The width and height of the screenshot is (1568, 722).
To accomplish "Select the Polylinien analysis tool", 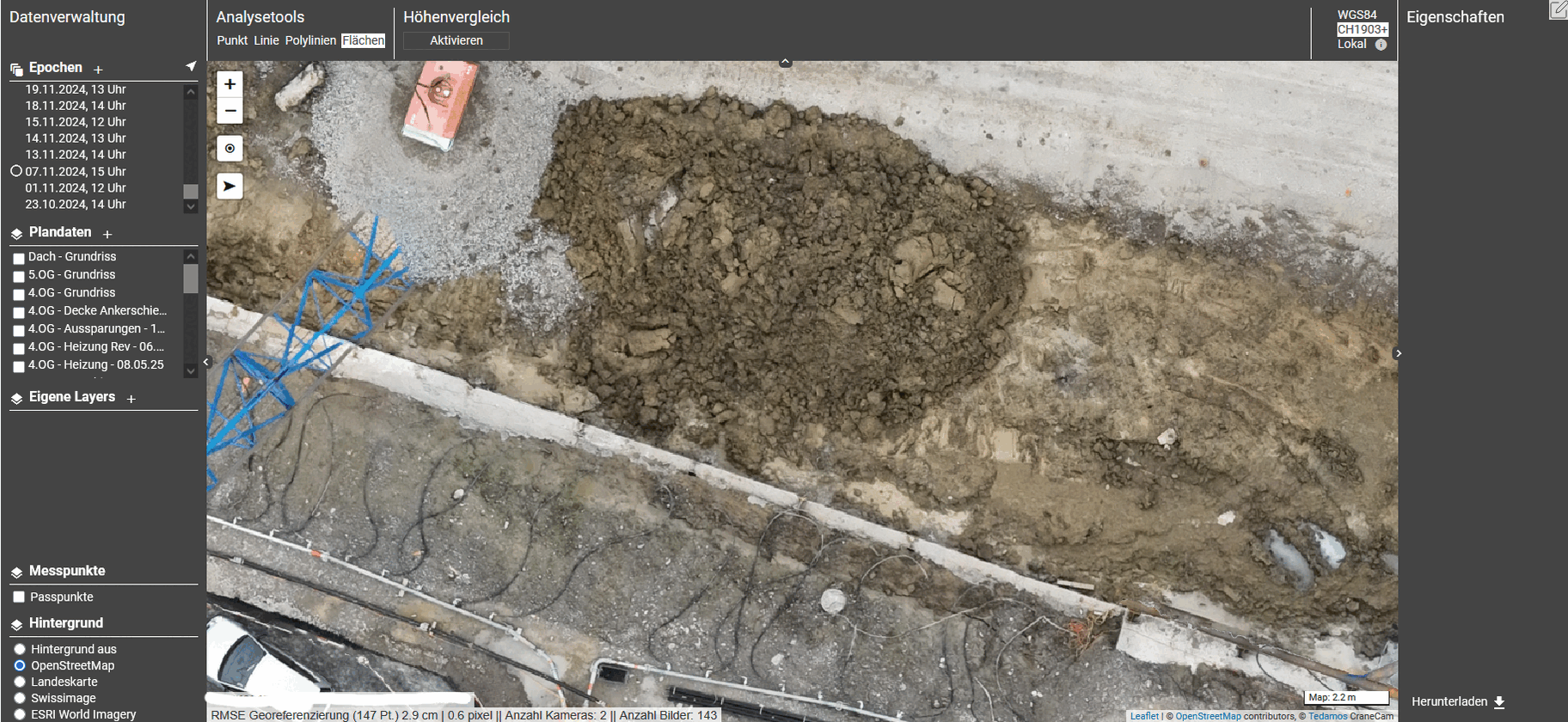I will (310, 40).
